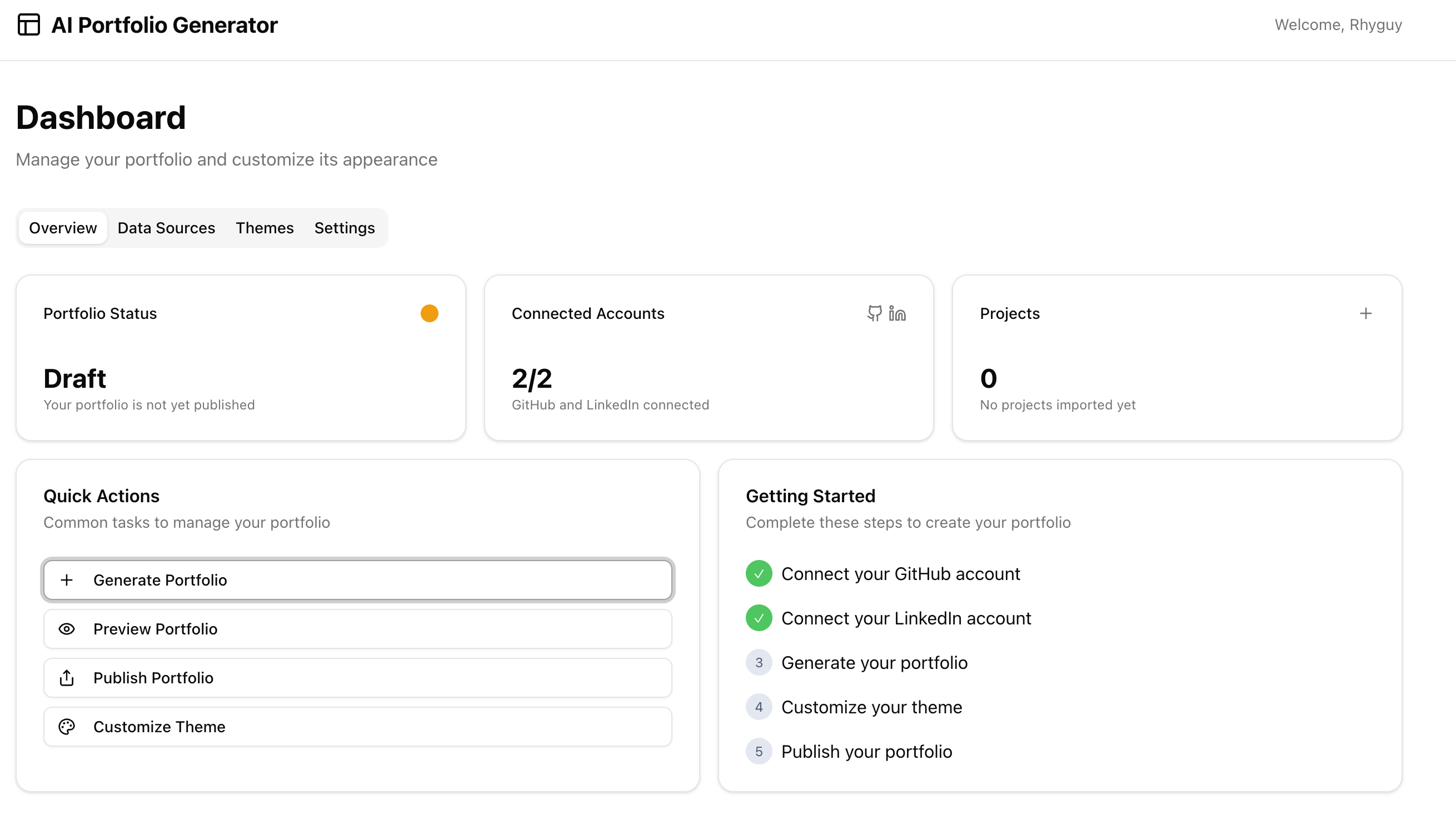Click the plus icon beside Generate Portfolio
Screen dimensions: 1456x830
coord(67,580)
